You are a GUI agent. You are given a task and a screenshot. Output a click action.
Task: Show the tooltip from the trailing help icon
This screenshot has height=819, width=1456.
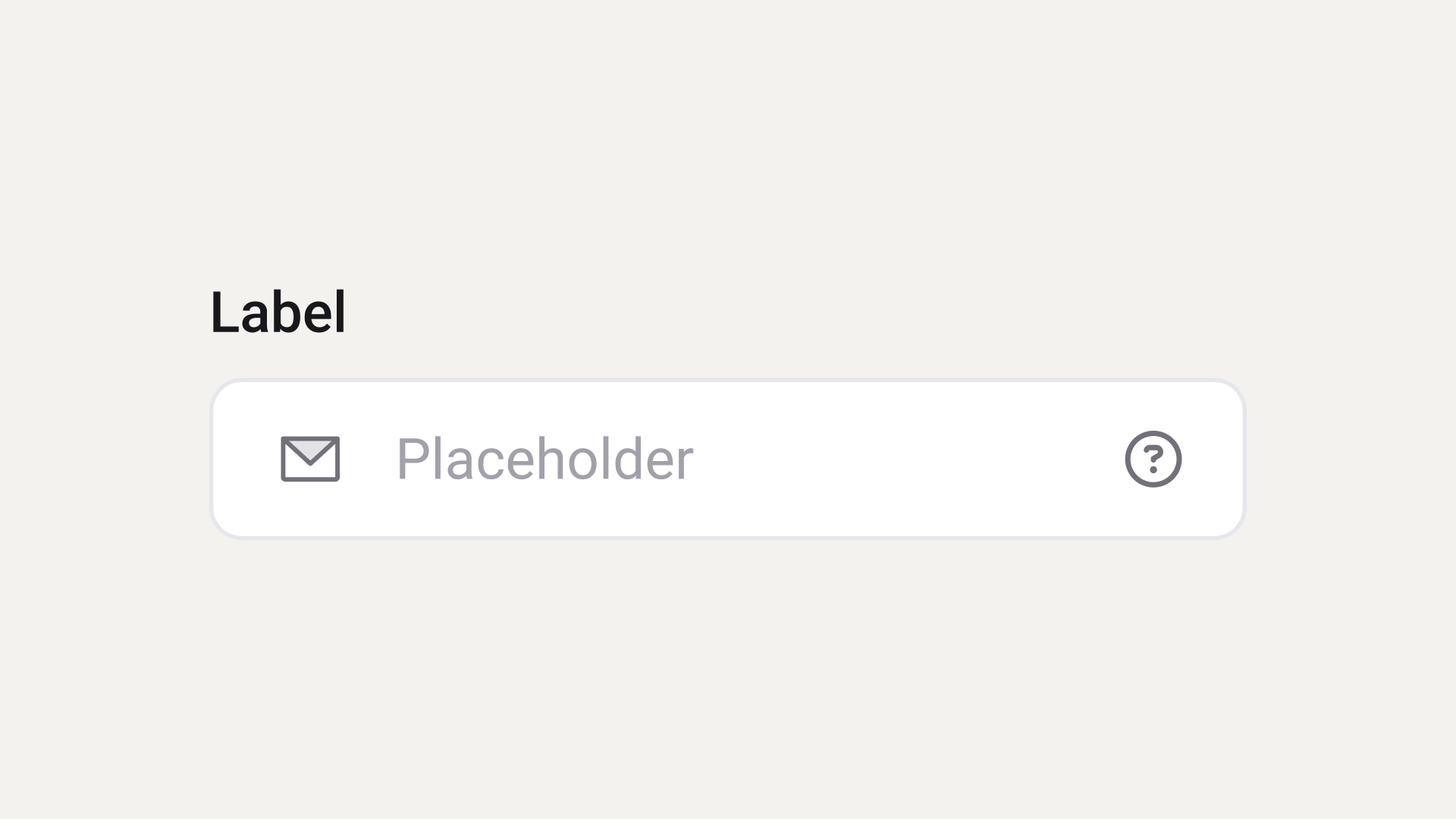click(x=1153, y=459)
